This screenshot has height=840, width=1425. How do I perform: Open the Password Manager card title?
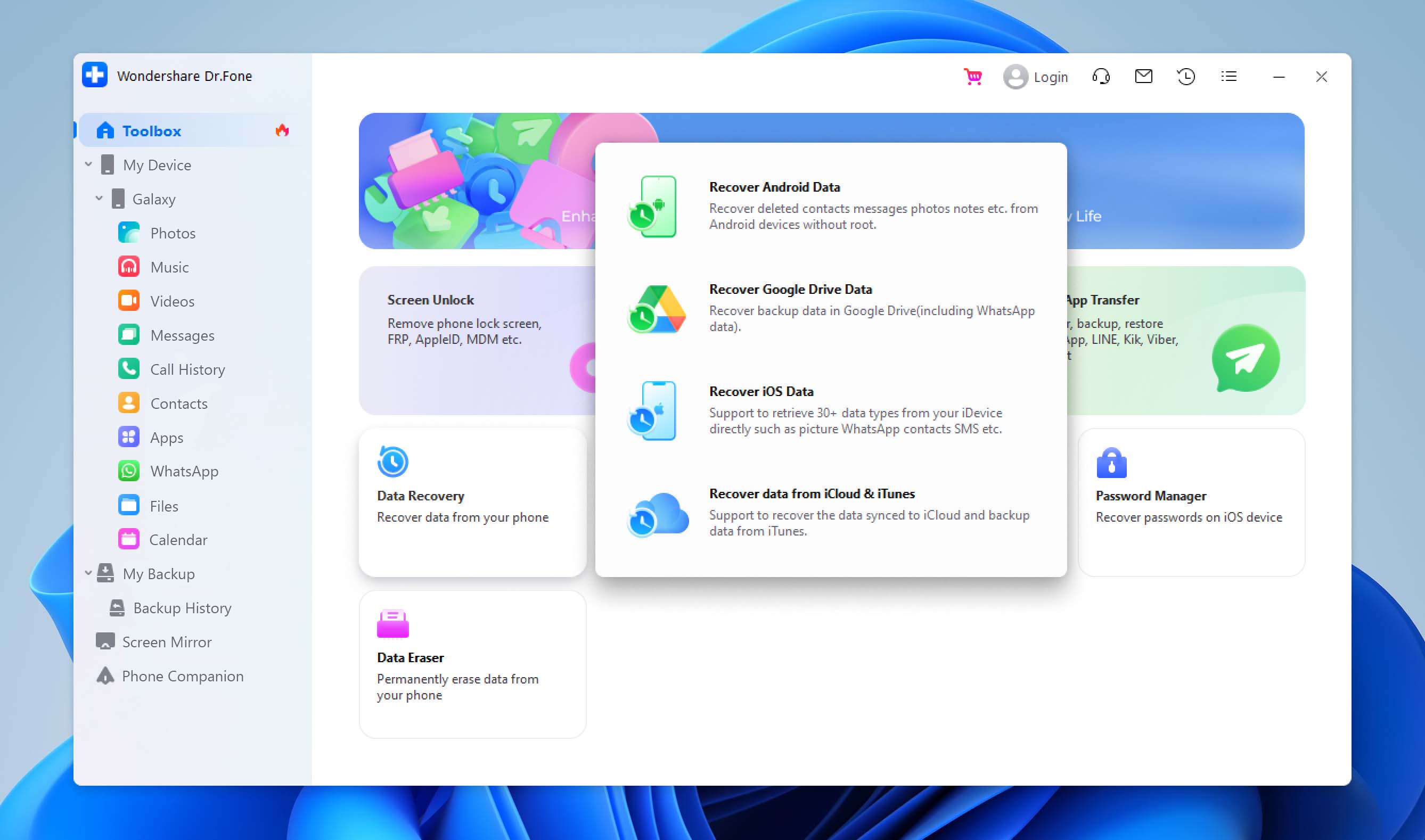pos(1151,496)
